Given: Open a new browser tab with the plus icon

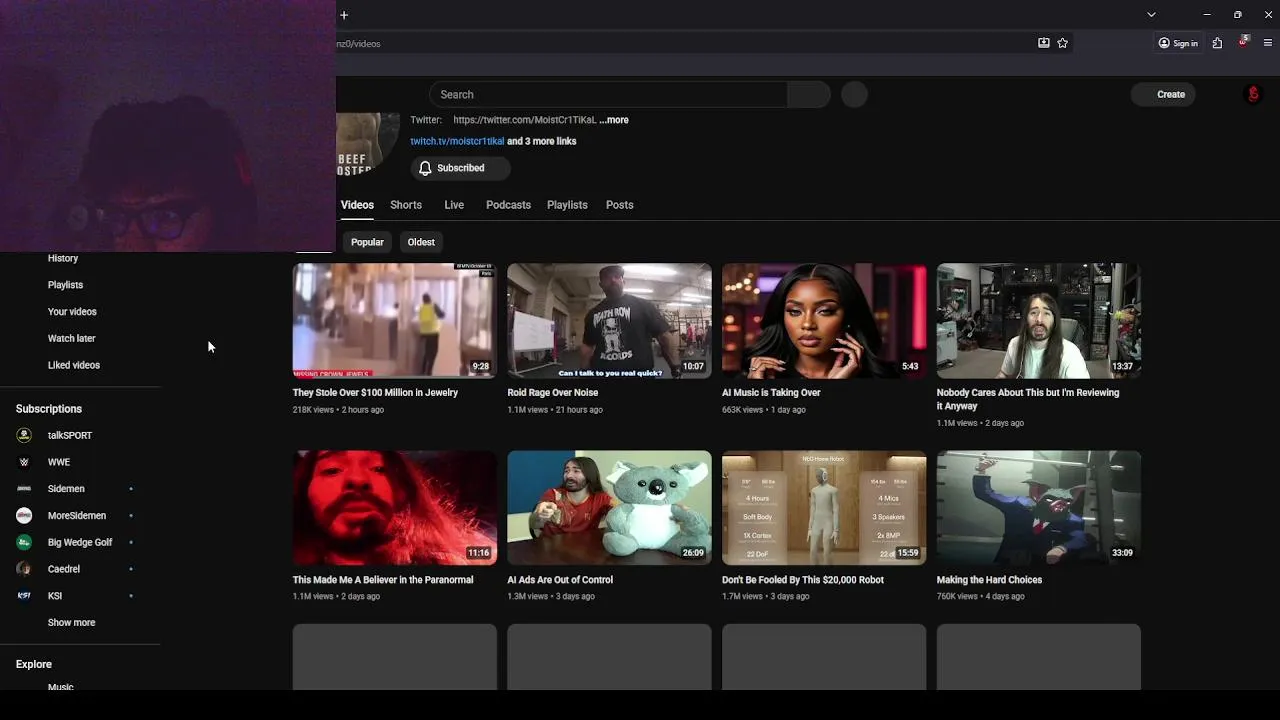Looking at the screenshot, I should click(344, 15).
